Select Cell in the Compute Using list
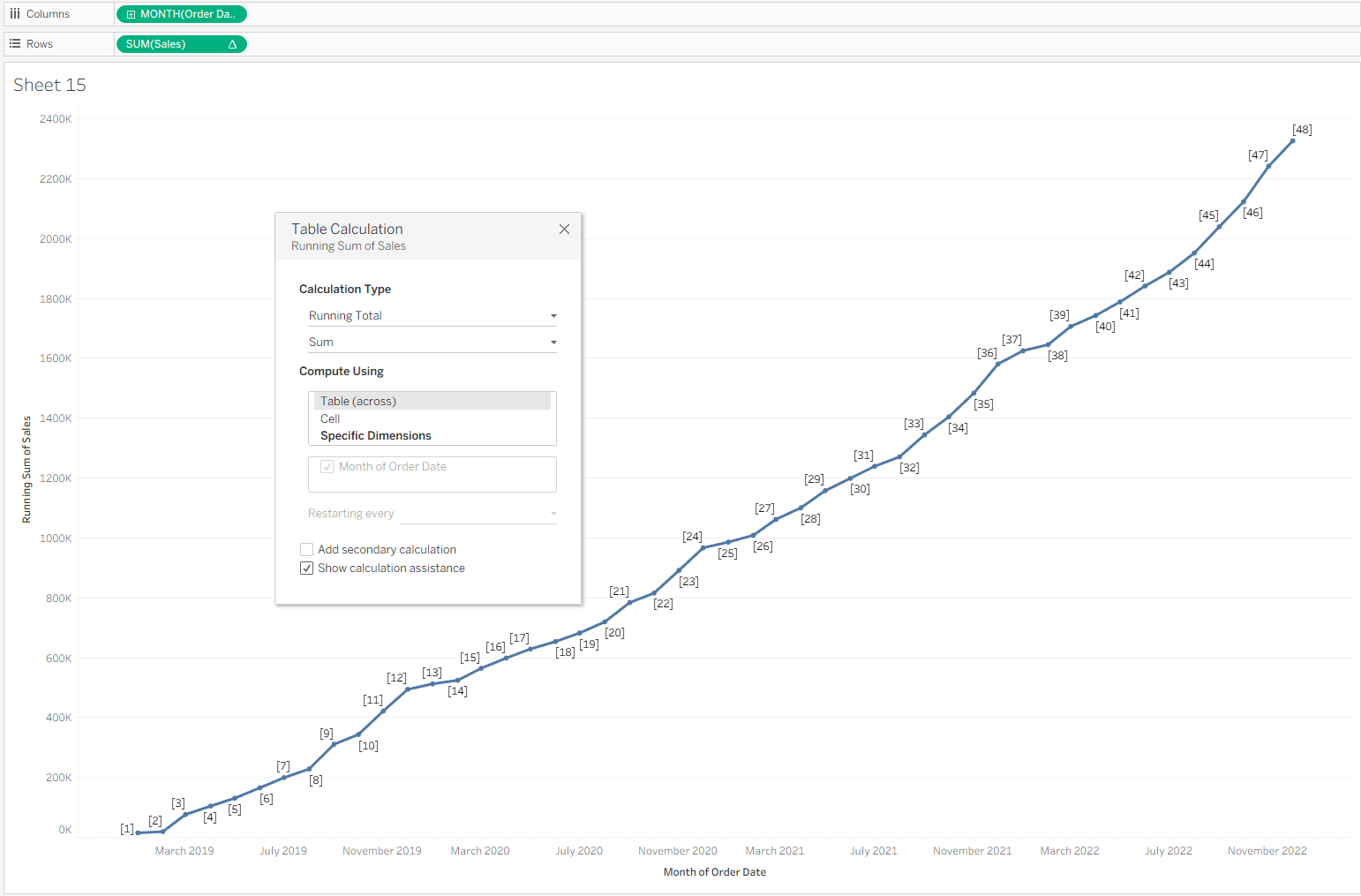 coord(330,418)
